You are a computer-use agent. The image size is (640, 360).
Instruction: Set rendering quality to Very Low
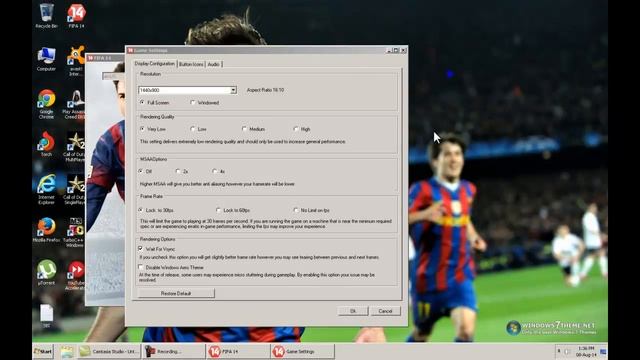click(153, 129)
